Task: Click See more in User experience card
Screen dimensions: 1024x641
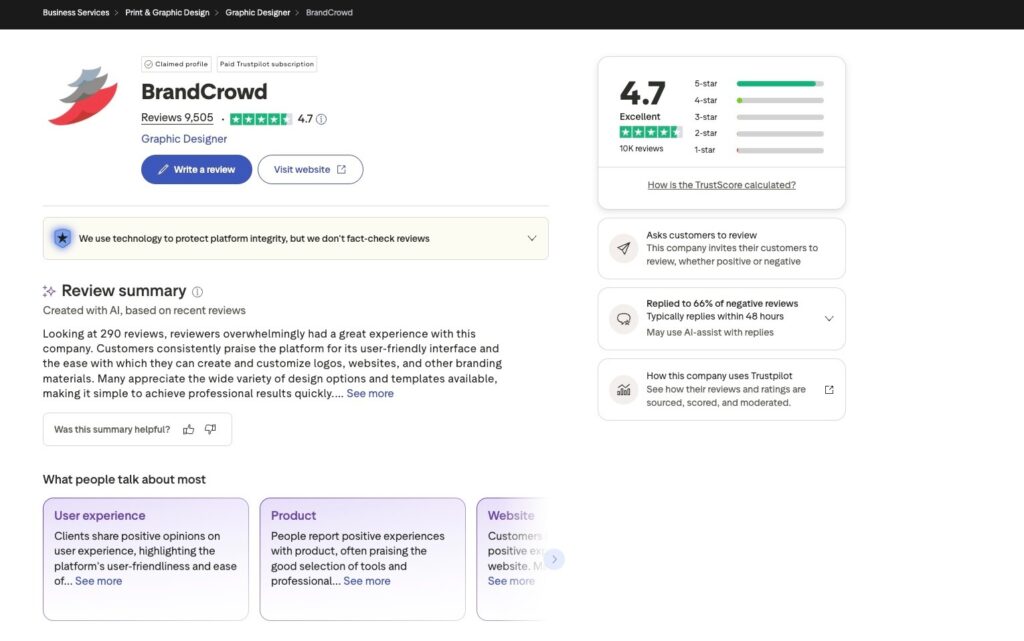Action: (x=99, y=580)
